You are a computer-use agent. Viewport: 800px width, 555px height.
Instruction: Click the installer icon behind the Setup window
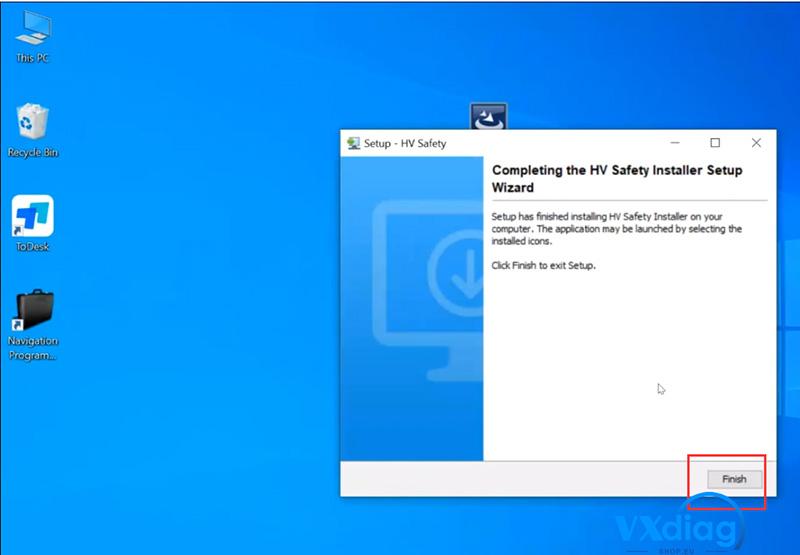coord(488,116)
